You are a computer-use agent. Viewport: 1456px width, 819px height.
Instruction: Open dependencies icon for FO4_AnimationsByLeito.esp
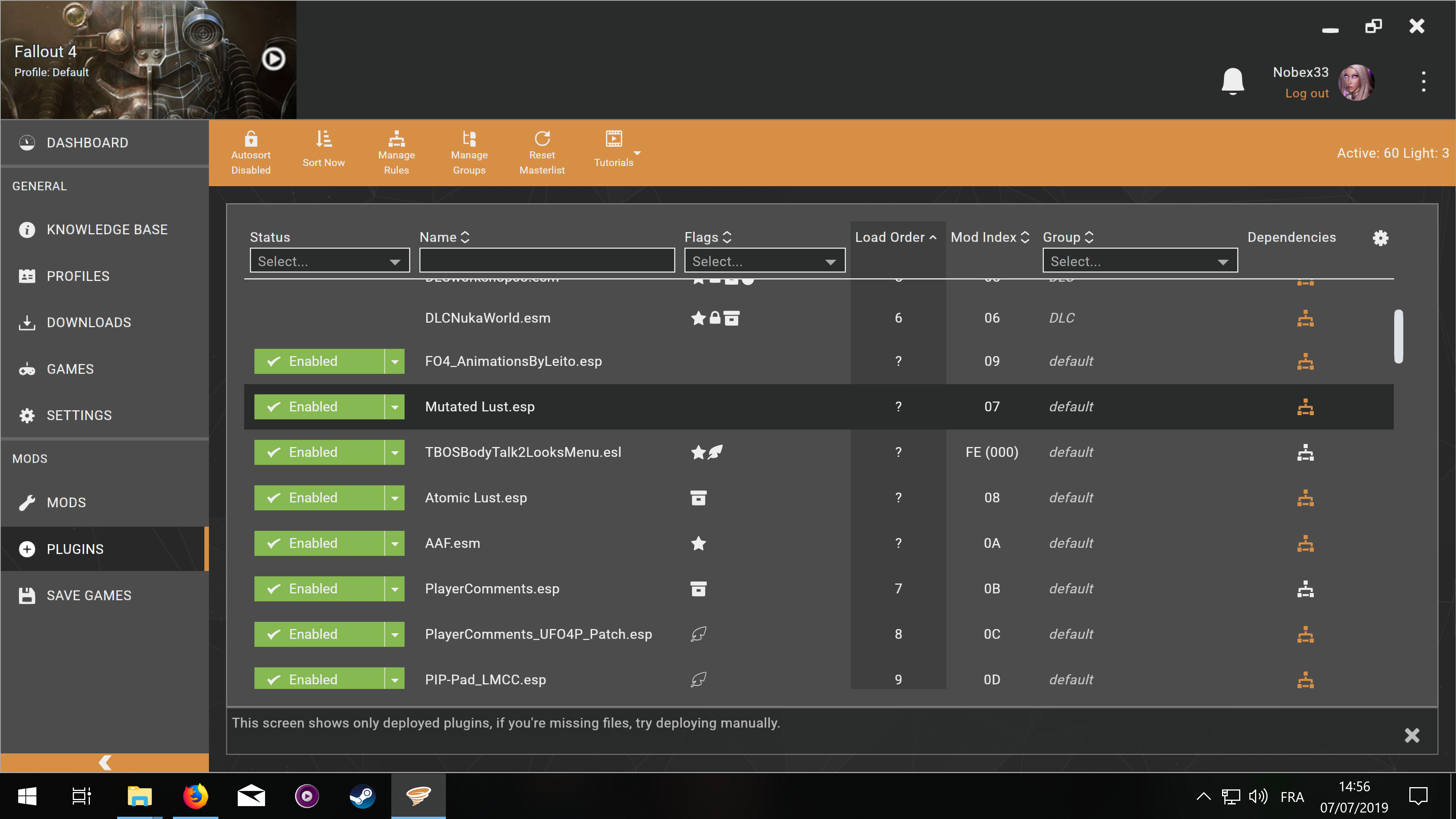(x=1305, y=361)
